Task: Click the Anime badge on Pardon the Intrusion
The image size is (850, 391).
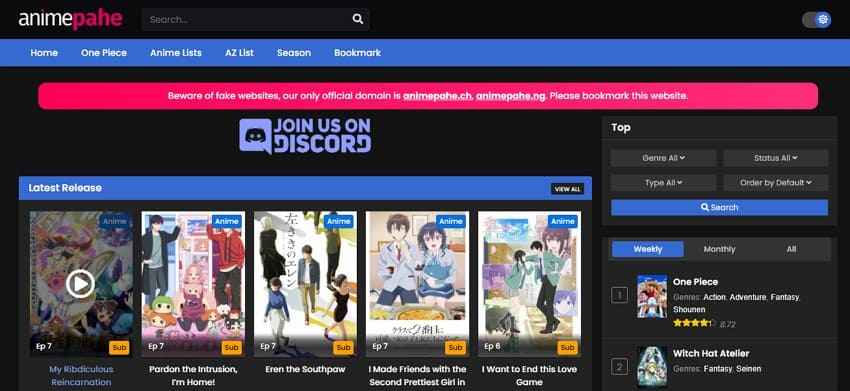Action: (x=227, y=221)
